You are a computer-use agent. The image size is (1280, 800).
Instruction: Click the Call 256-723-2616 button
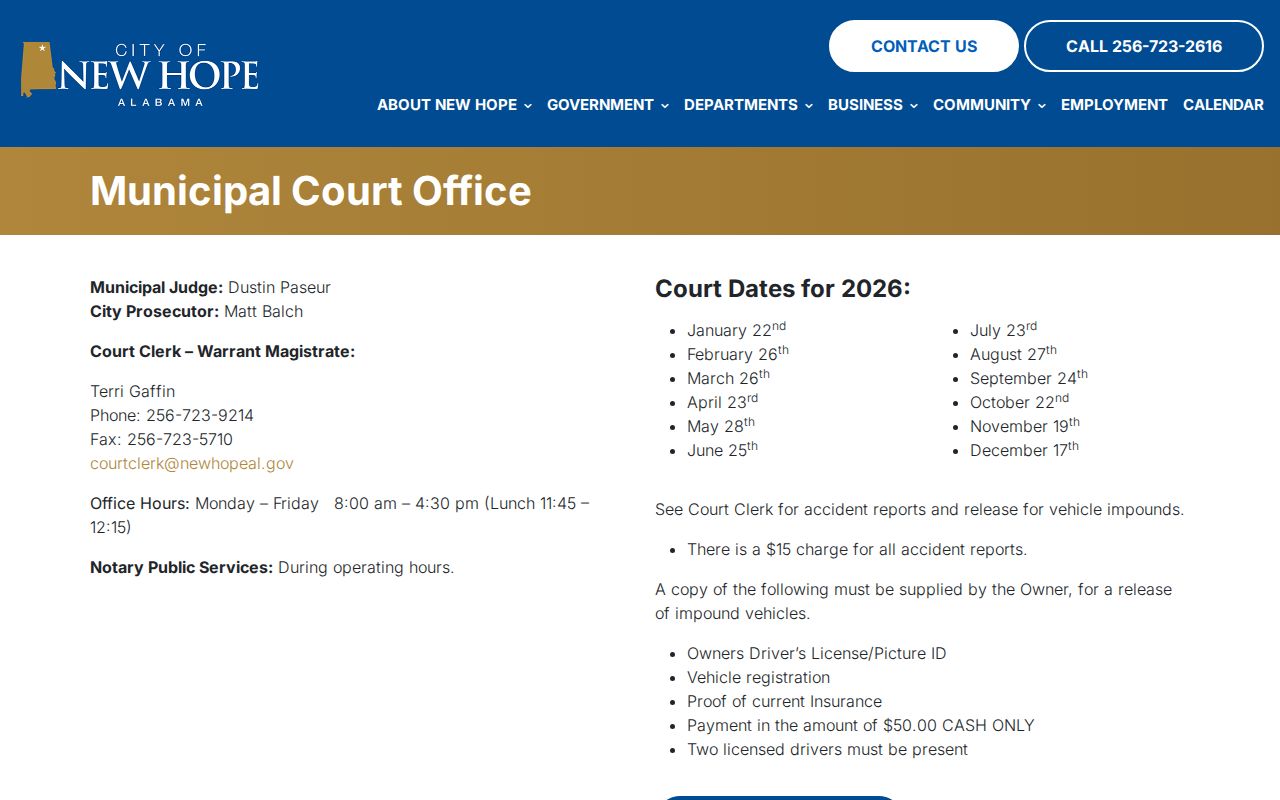click(x=1144, y=46)
